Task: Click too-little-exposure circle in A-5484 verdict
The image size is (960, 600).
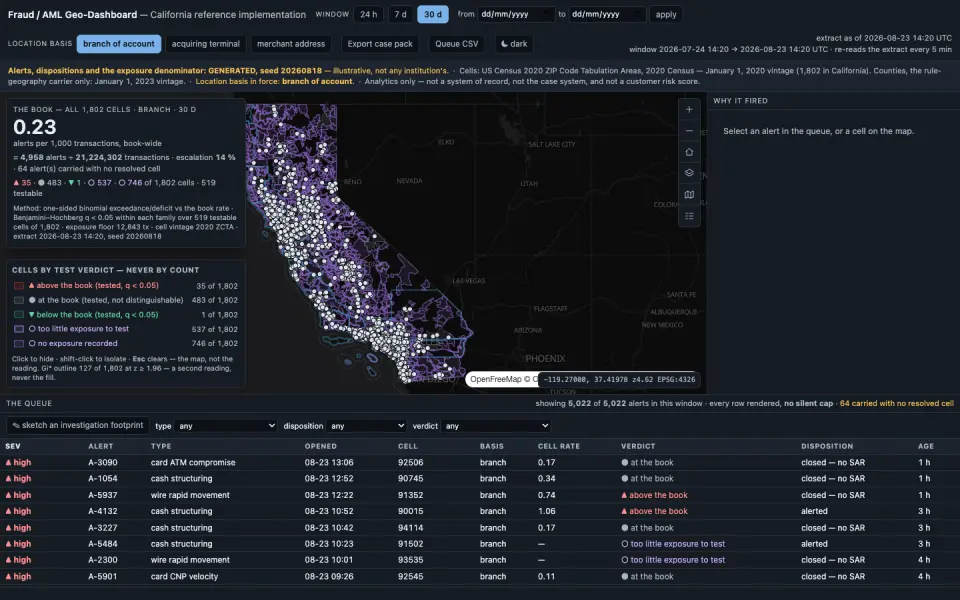Action: [624, 544]
